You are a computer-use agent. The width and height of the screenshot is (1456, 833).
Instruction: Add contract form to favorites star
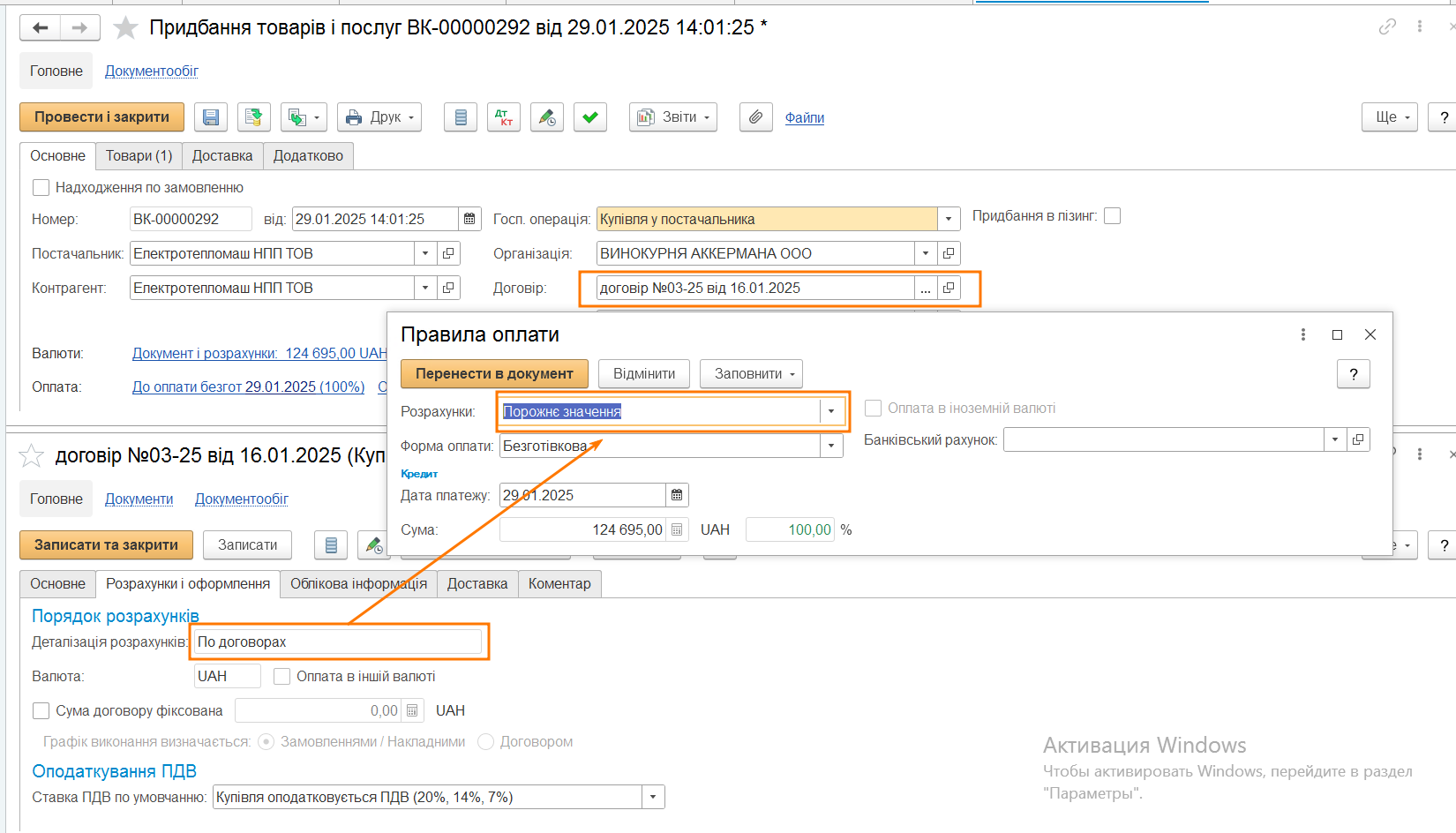point(32,455)
